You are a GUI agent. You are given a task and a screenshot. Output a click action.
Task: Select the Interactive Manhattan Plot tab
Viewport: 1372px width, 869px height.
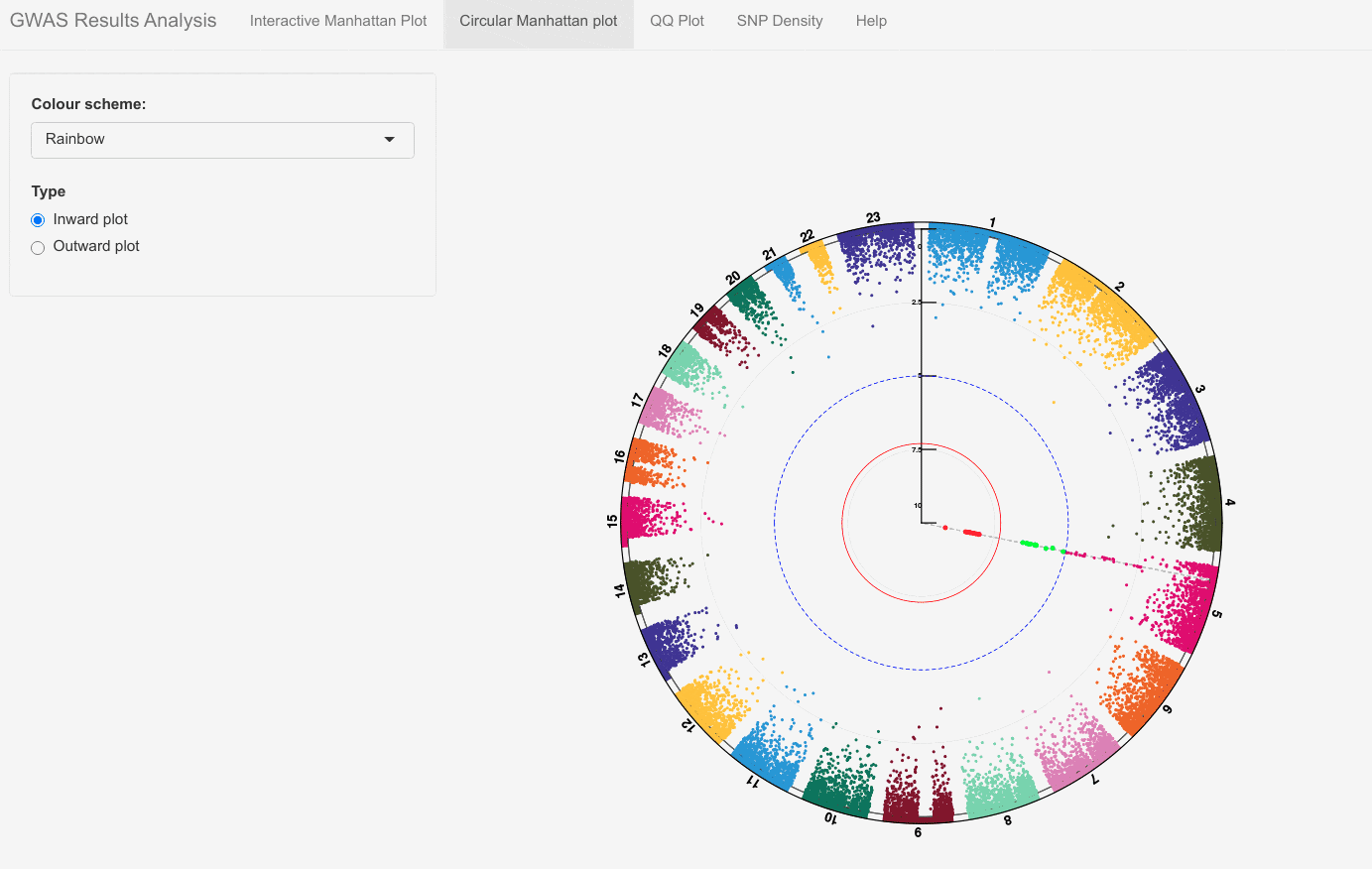(338, 20)
